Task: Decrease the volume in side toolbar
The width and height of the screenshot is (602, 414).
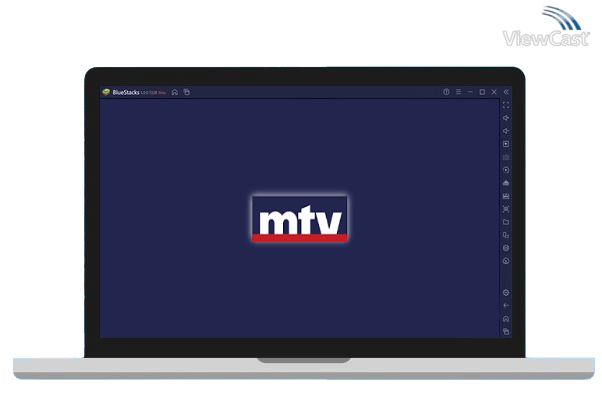Action: (x=506, y=131)
